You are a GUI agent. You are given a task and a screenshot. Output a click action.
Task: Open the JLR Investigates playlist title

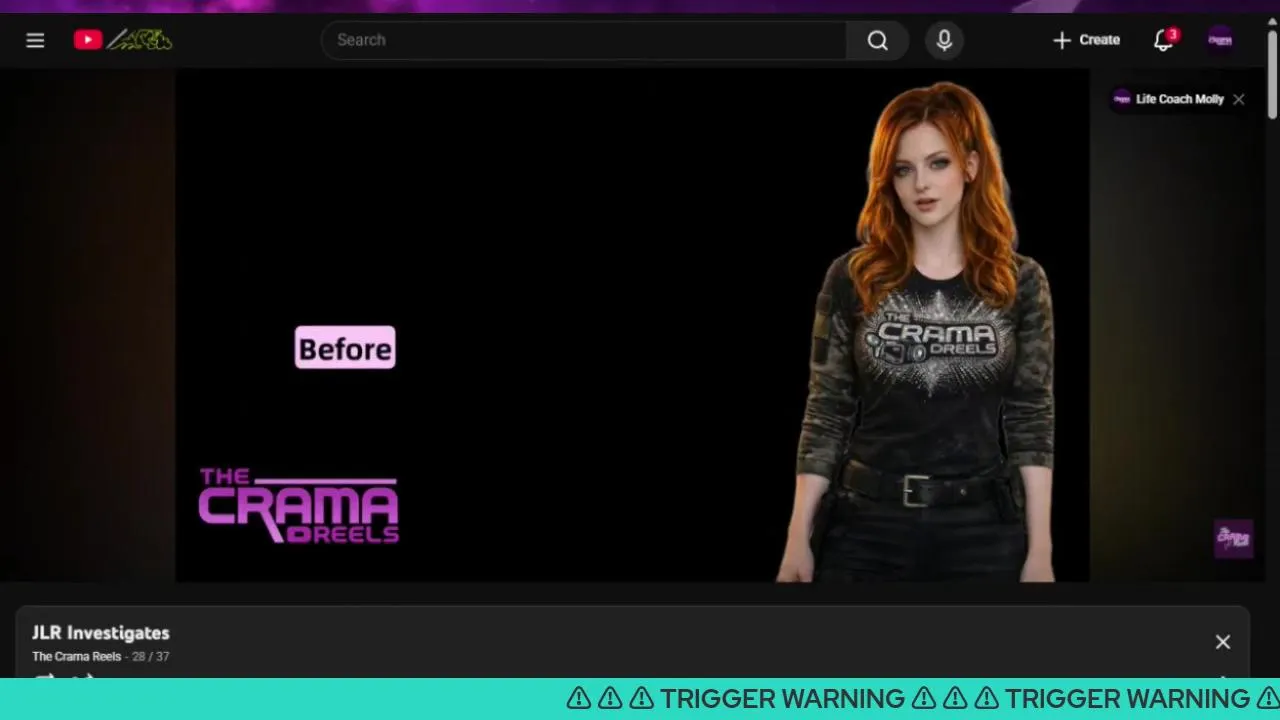[101, 633]
